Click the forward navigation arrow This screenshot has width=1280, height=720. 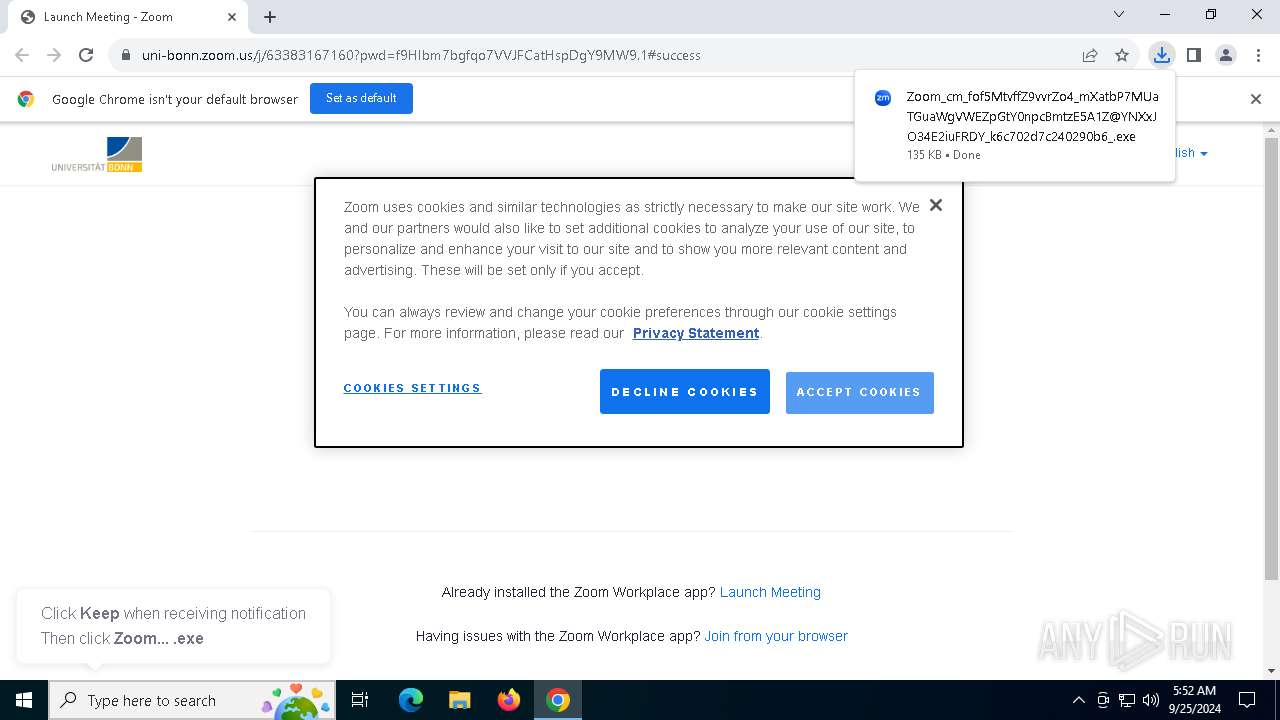[54, 55]
